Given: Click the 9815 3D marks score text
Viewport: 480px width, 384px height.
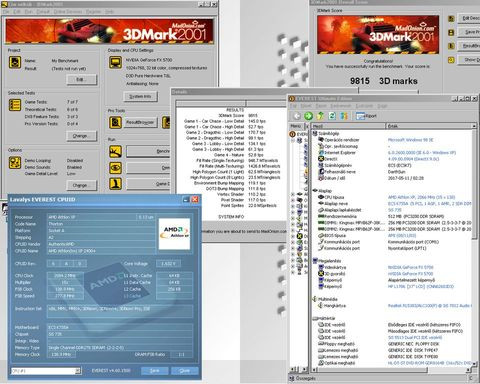Looking at the screenshot, I should [x=384, y=81].
